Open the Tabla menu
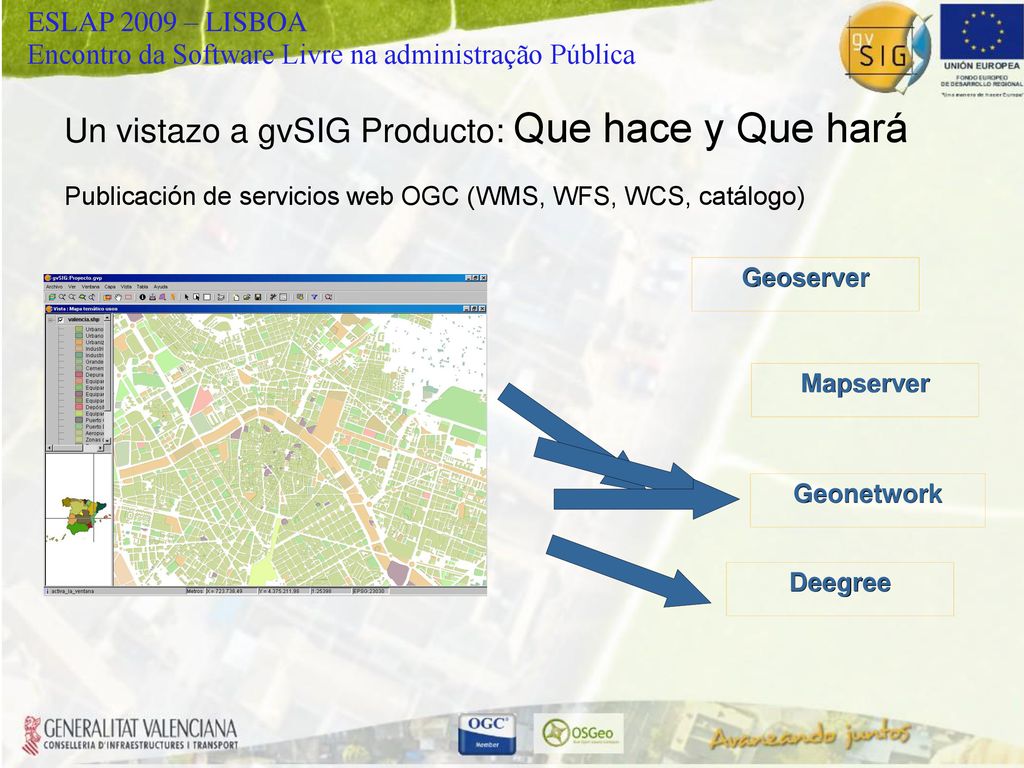 142,287
